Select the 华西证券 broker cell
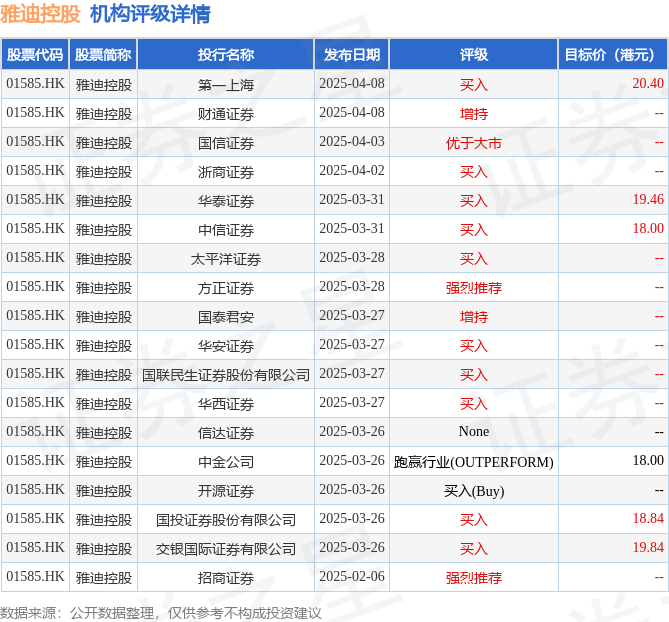The height and width of the screenshot is (622, 669). 226,404
